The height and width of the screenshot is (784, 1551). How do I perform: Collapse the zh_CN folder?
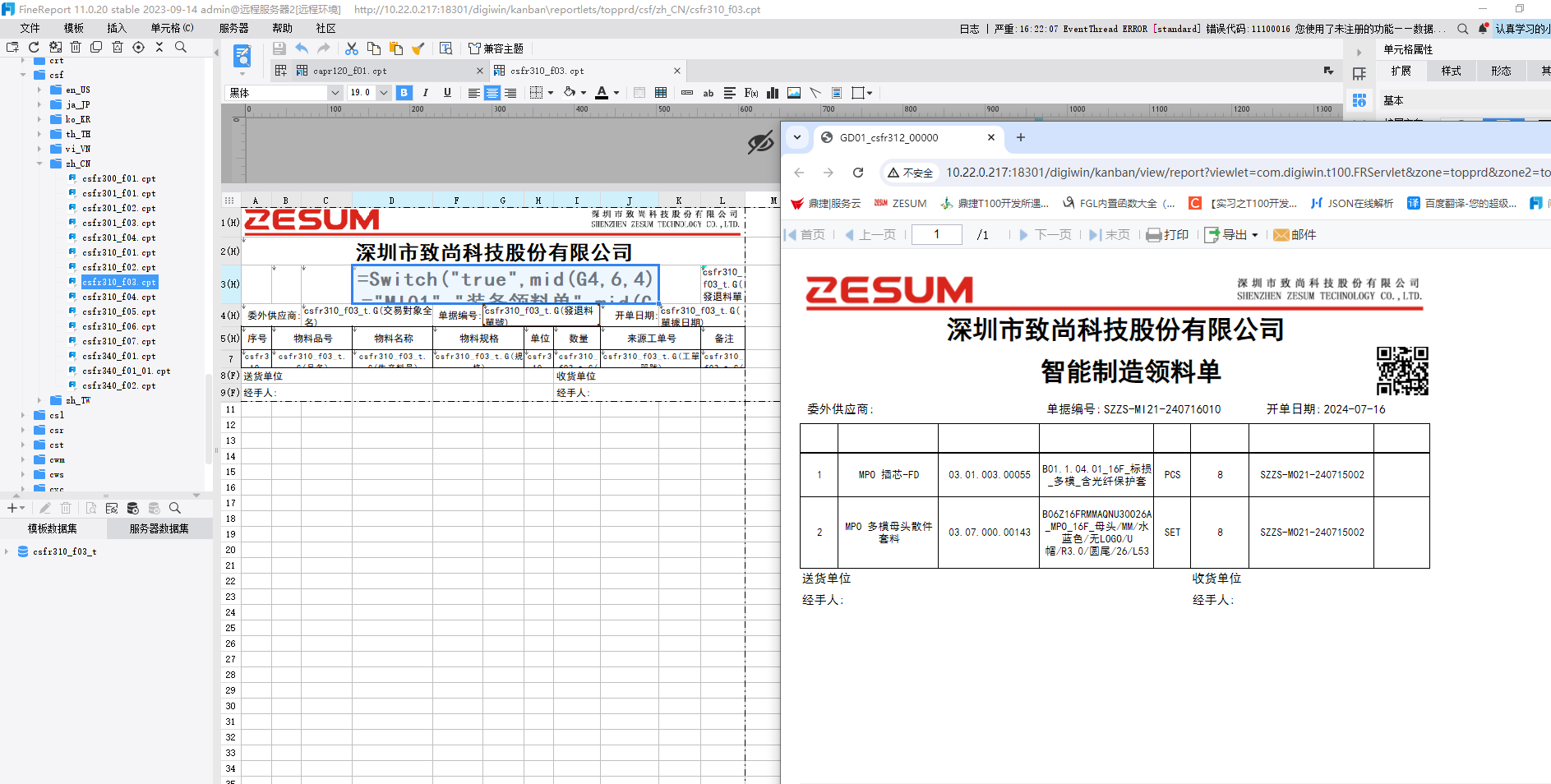click(x=39, y=164)
